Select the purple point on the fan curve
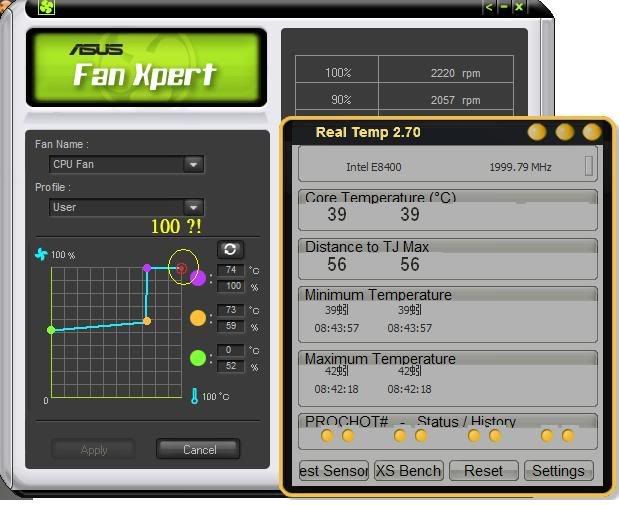The height and width of the screenshot is (505, 619). [x=147, y=268]
